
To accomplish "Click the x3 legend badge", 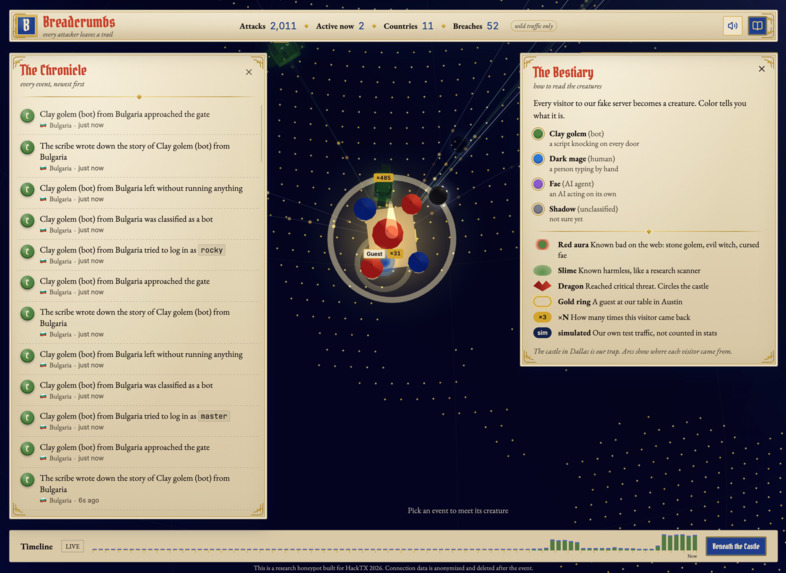I will pos(542,317).
